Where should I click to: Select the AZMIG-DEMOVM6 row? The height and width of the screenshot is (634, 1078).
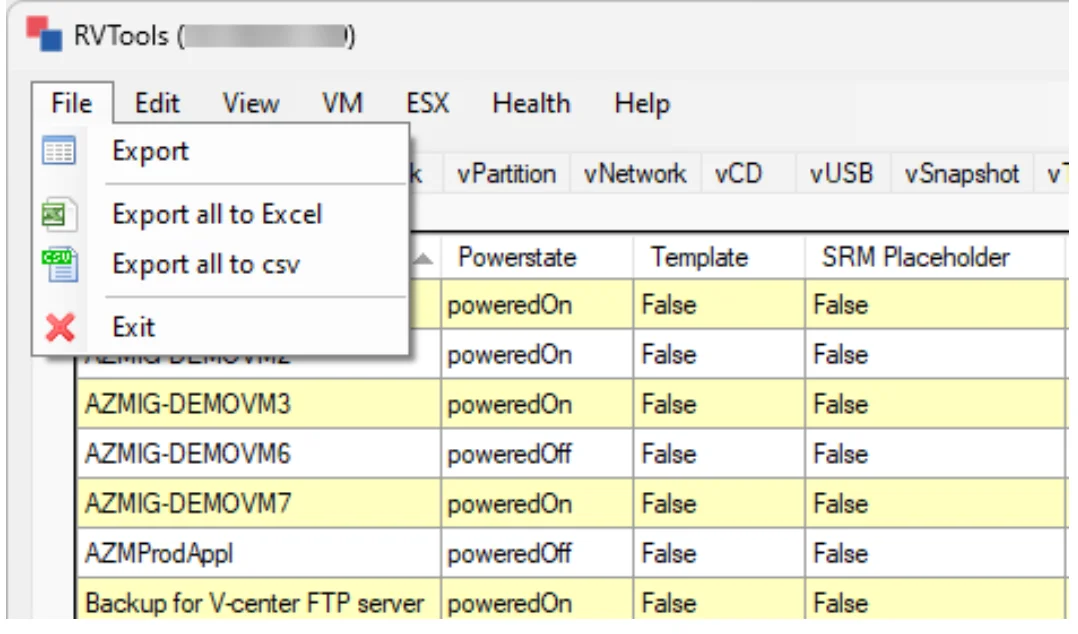[x=571, y=454]
